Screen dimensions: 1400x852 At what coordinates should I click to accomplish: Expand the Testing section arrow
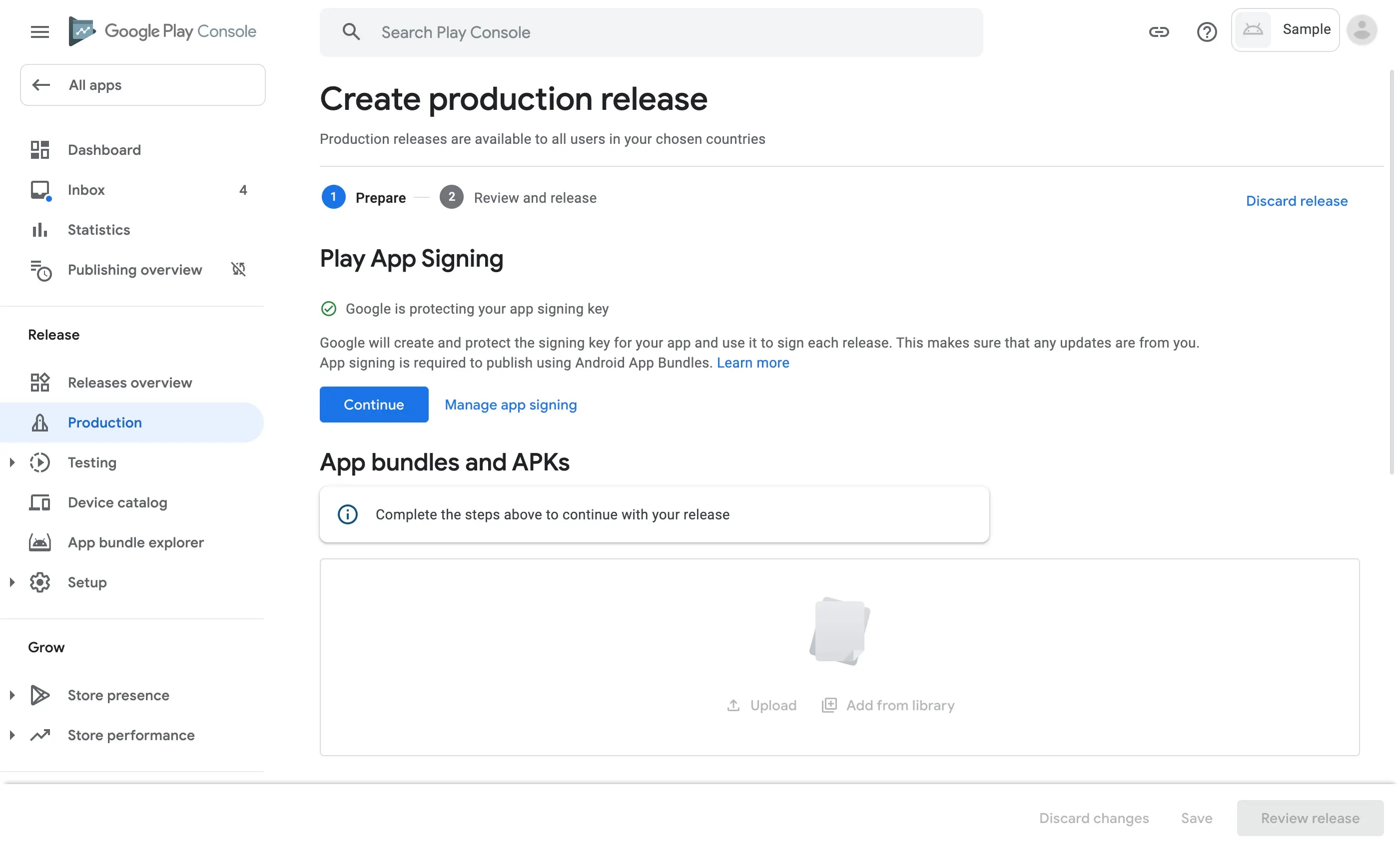pos(12,462)
